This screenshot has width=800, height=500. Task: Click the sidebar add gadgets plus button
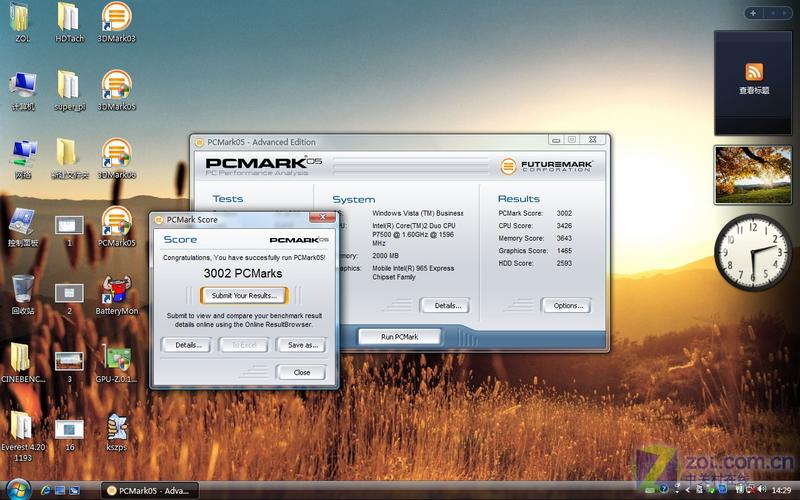point(753,13)
